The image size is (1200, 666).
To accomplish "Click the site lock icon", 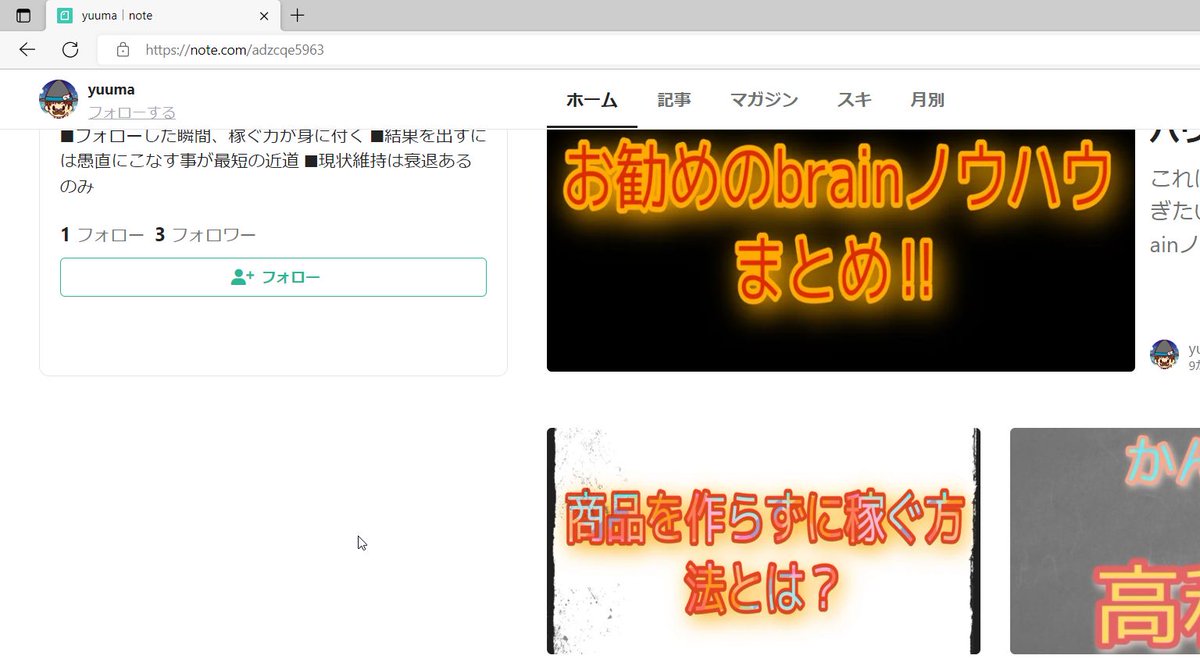I will 123,49.
